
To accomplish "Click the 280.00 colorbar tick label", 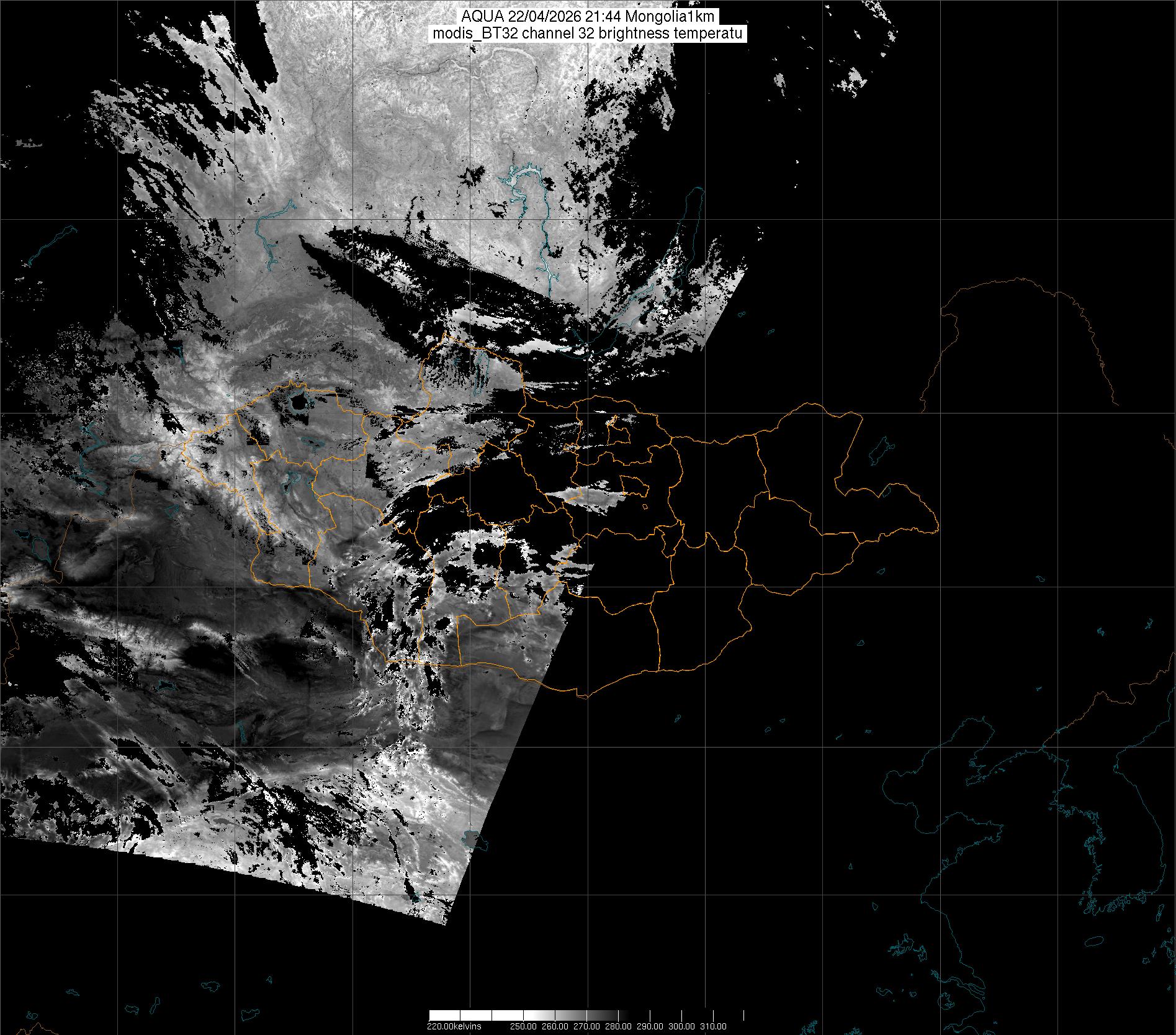I will (x=619, y=1026).
